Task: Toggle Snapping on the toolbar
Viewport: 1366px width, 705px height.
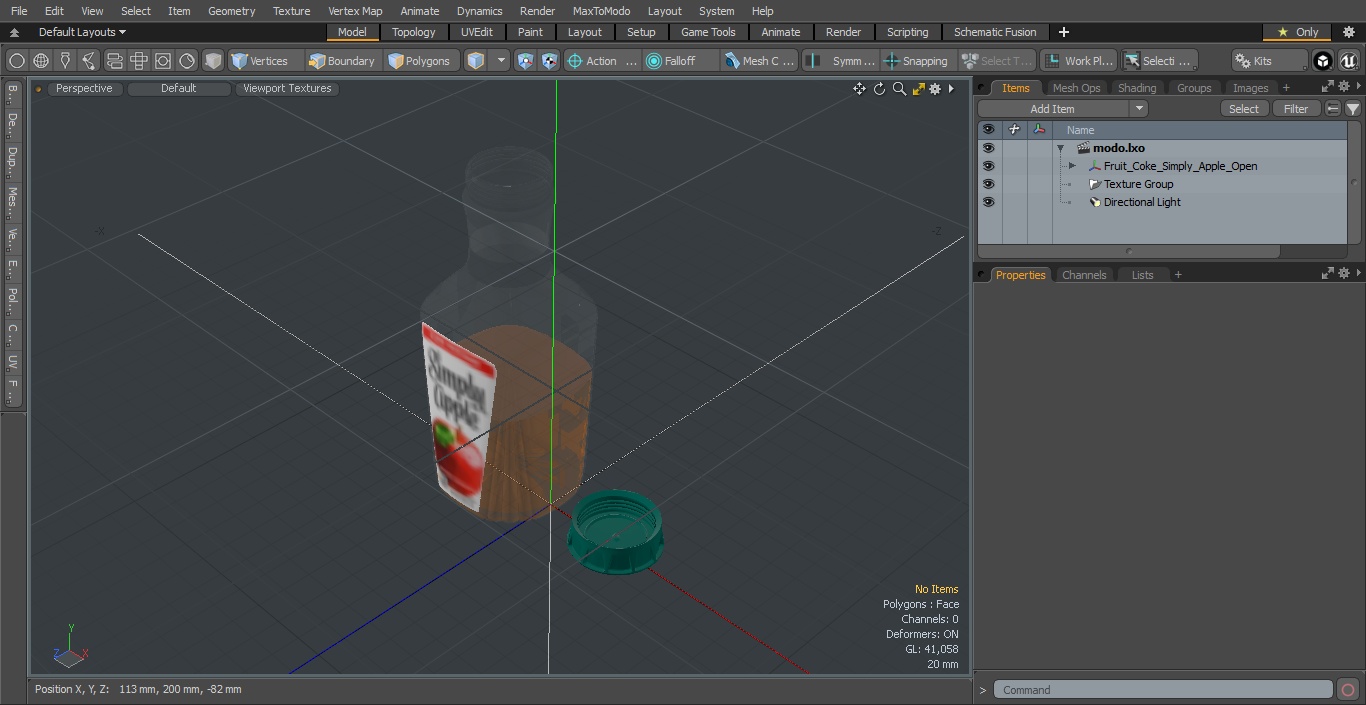Action: tap(917, 61)
